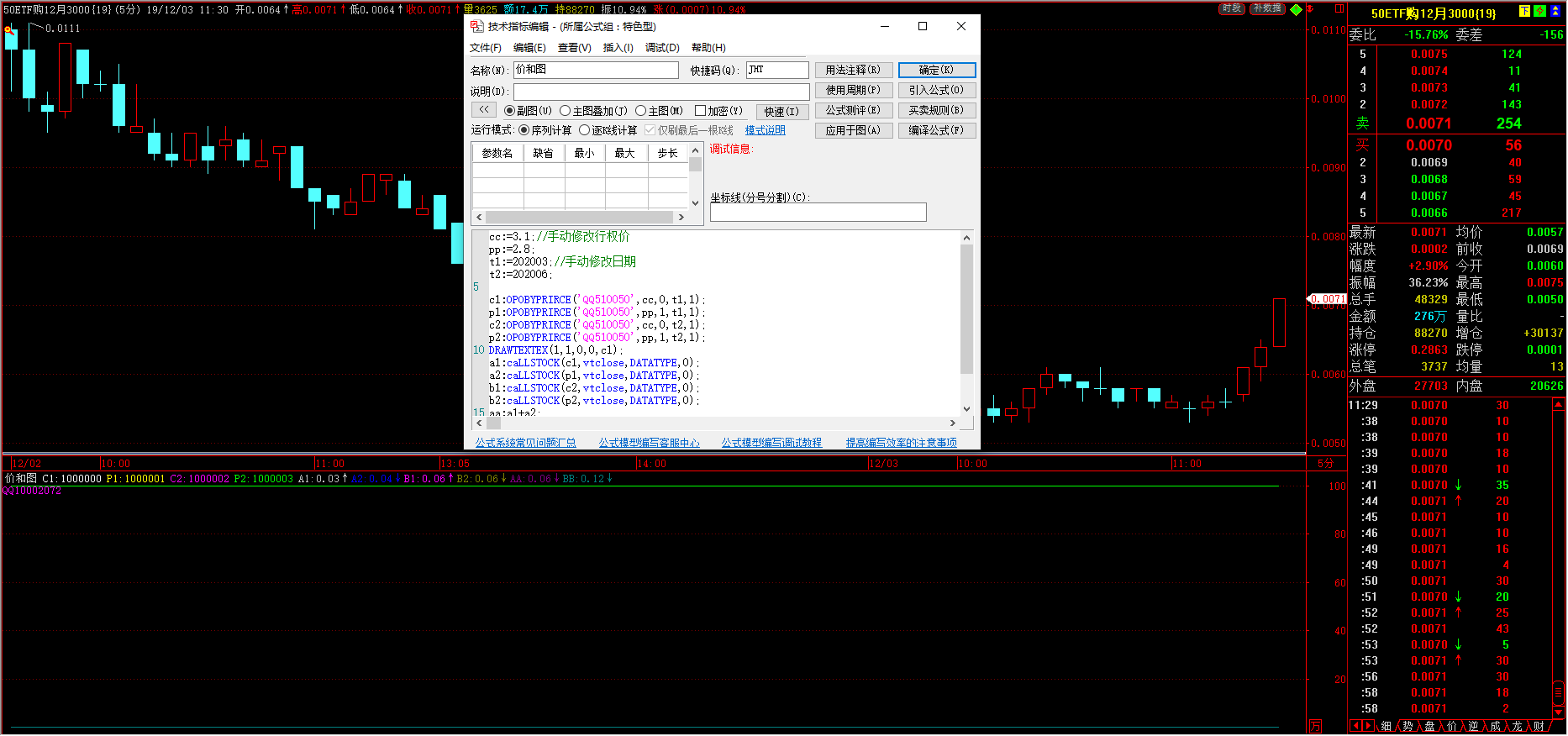Screen dimensions: 1568x736
Task: Click code editor scroll-up arrow
Action: click(x=966, y=238)
